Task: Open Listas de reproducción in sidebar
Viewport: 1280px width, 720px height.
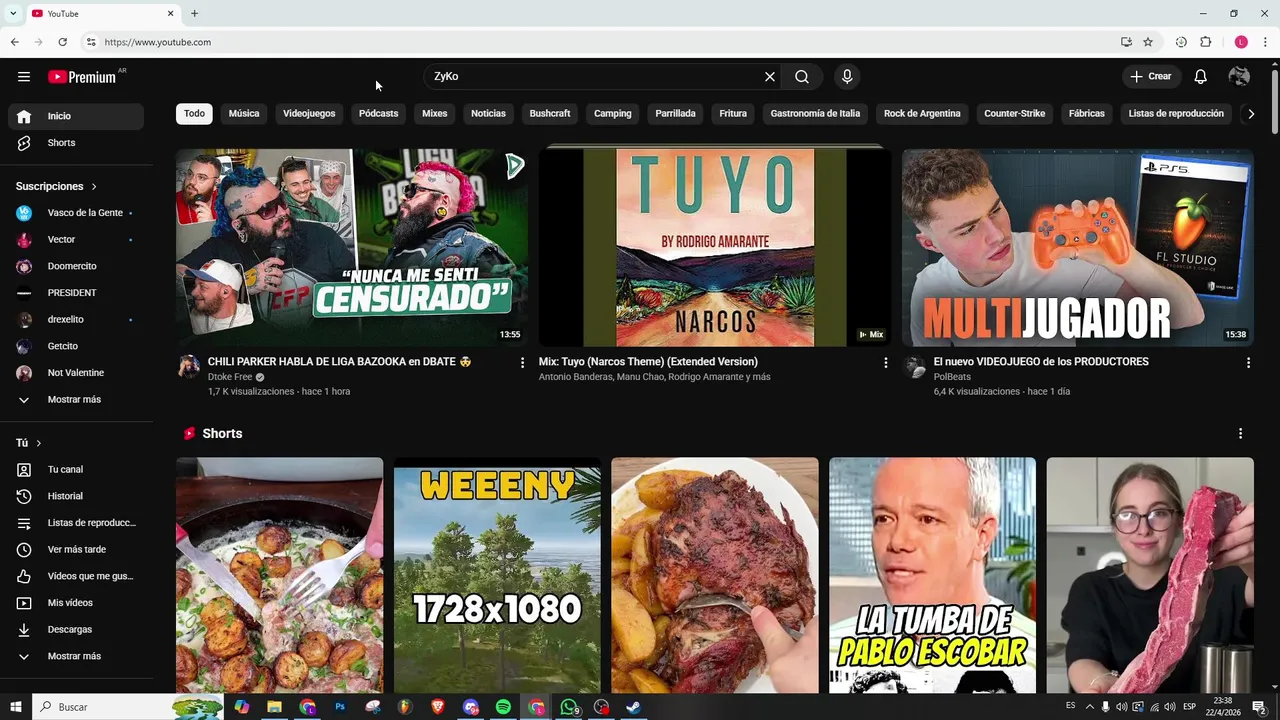Action: [76, 523]
